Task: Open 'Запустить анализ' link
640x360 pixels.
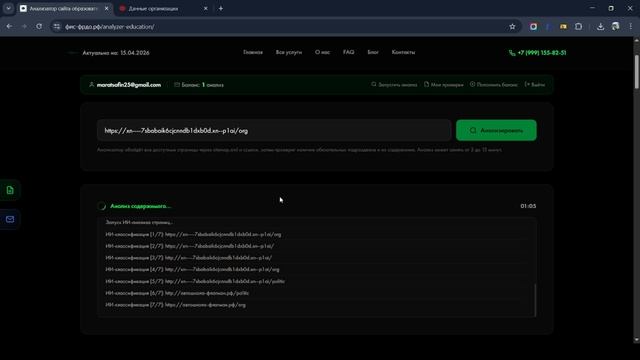Action: 394,85
